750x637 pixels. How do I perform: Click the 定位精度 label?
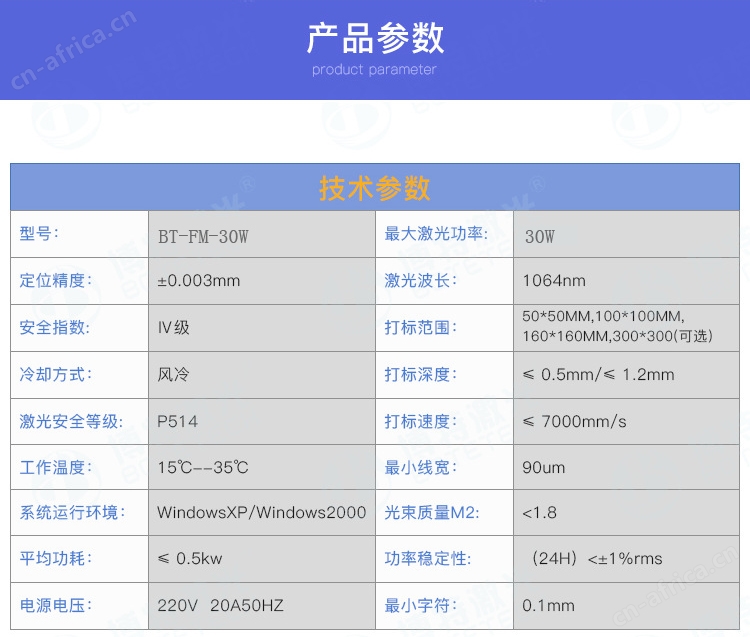tap(55, 280)
